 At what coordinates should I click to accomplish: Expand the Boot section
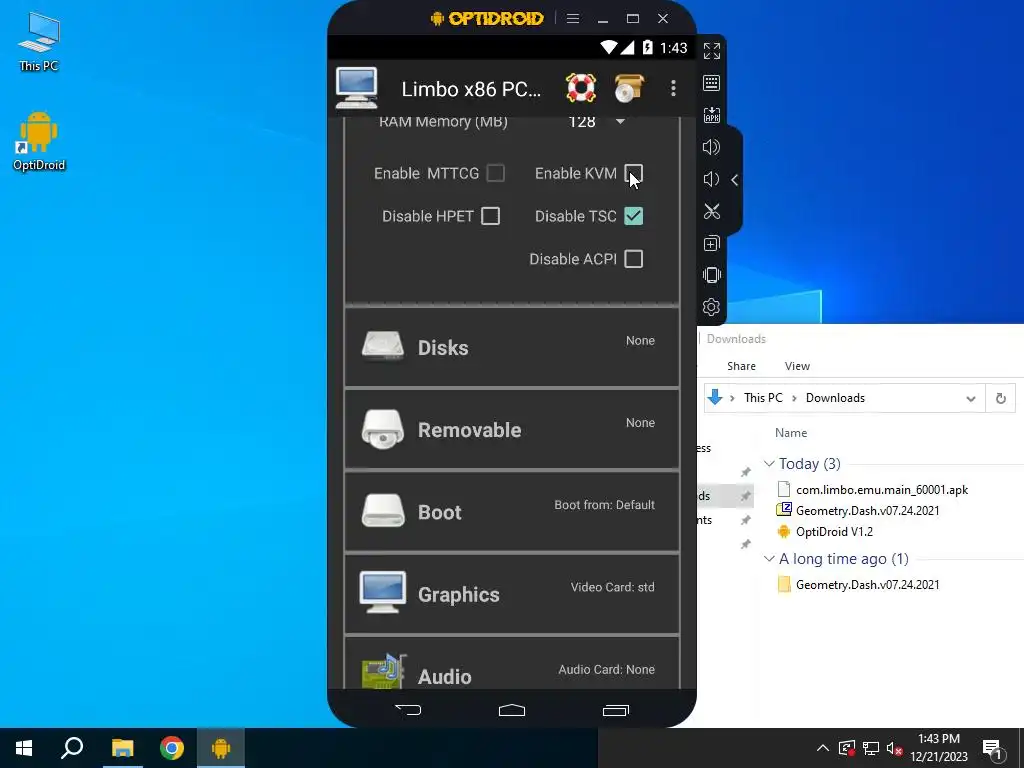click(512, 511)
